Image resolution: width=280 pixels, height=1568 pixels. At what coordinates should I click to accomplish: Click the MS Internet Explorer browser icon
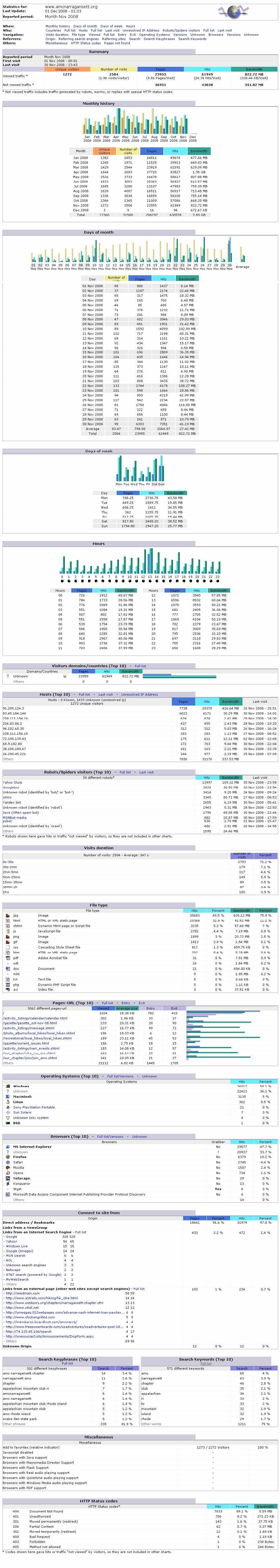pos(7,1147)
